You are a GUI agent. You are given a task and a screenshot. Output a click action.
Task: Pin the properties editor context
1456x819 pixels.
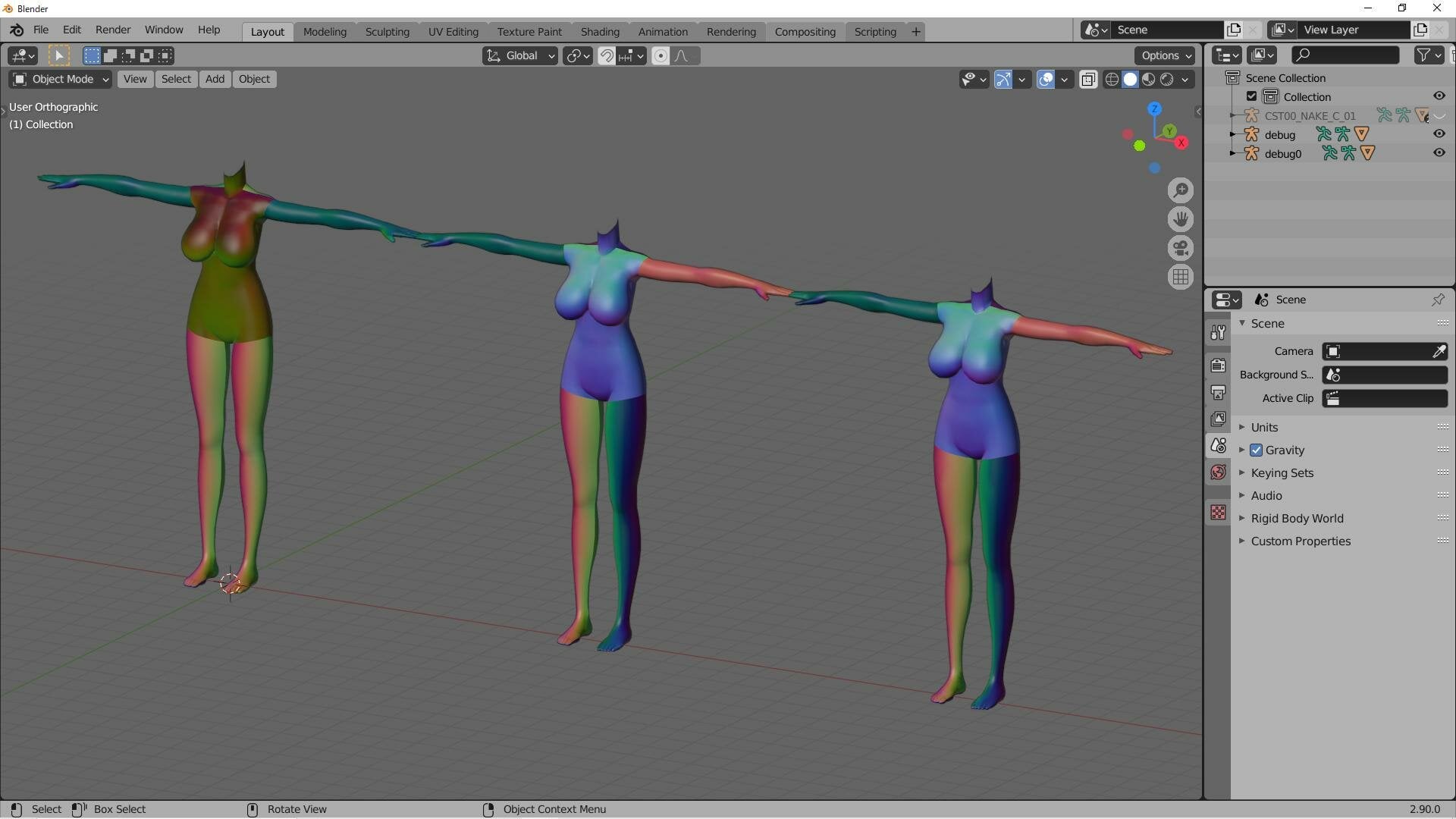[1438, 300]
